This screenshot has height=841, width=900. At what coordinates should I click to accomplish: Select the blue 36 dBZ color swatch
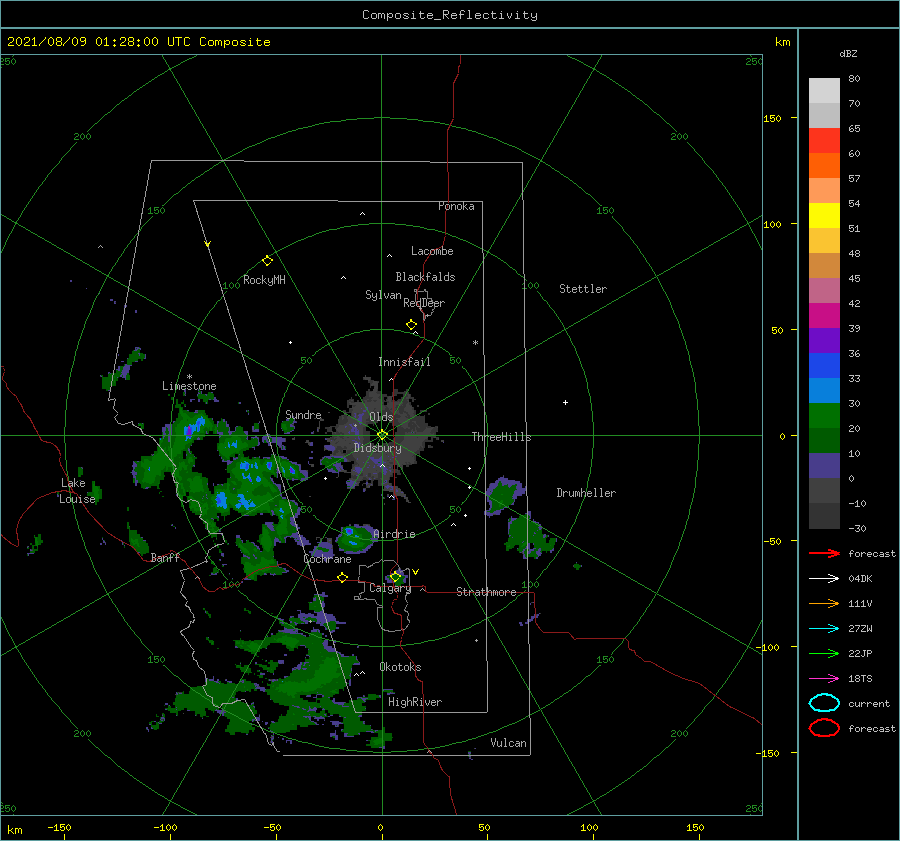(x=824, y=365)
